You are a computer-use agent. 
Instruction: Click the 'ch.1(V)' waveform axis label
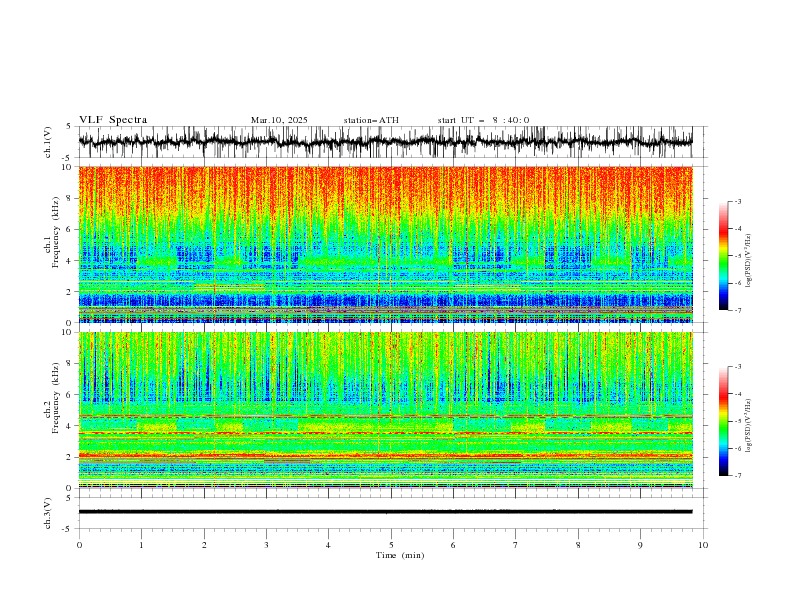48,142
